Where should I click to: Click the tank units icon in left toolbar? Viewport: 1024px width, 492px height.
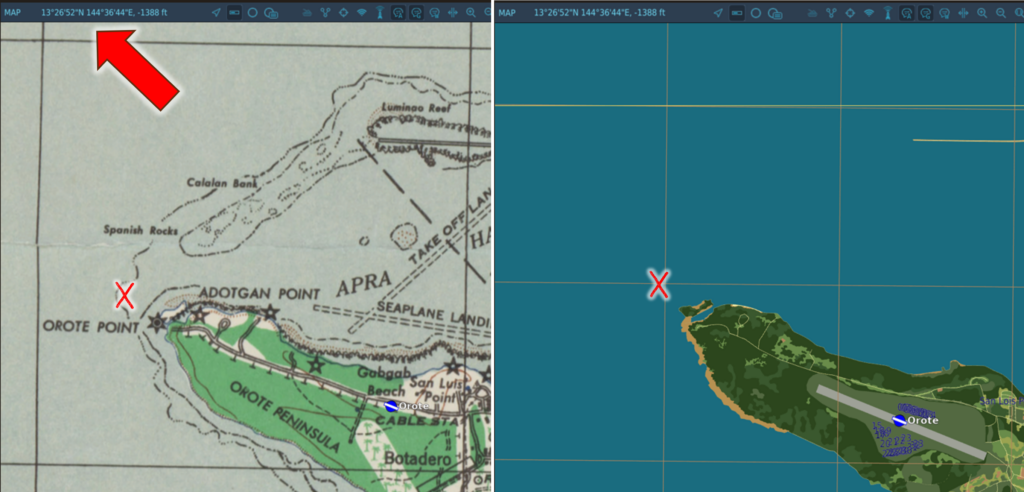click(x=307, y=13)
